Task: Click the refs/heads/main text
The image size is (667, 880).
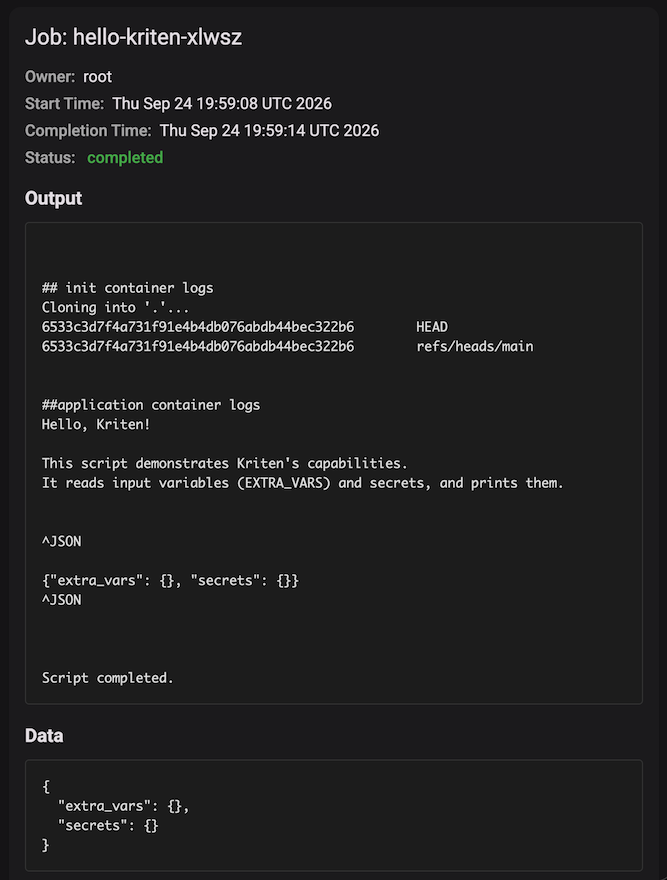Action: tap(475, 346)
